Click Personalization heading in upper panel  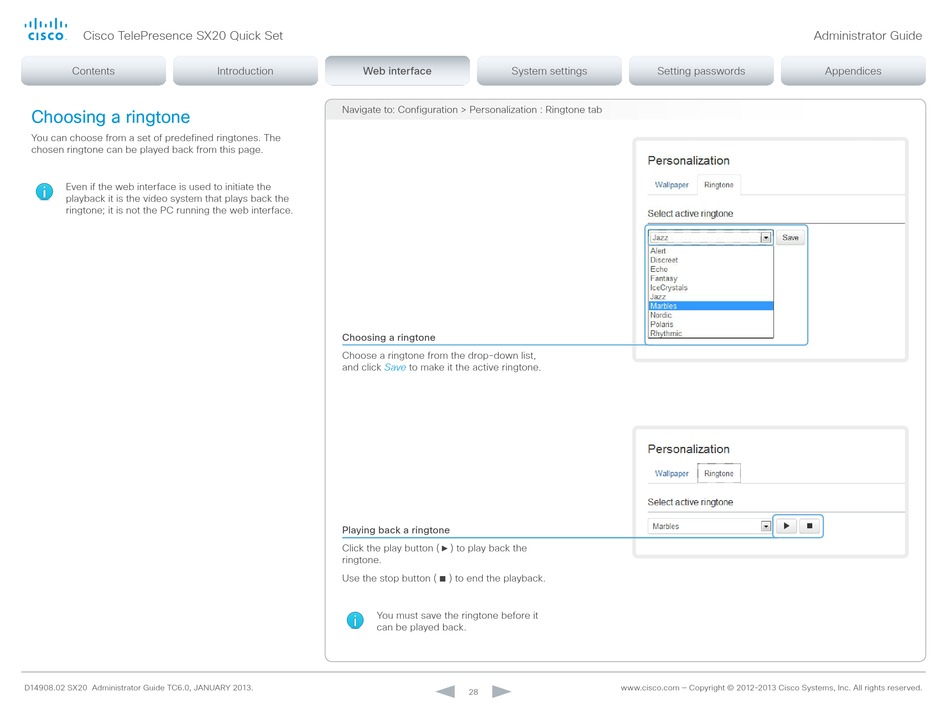point(688,160)
